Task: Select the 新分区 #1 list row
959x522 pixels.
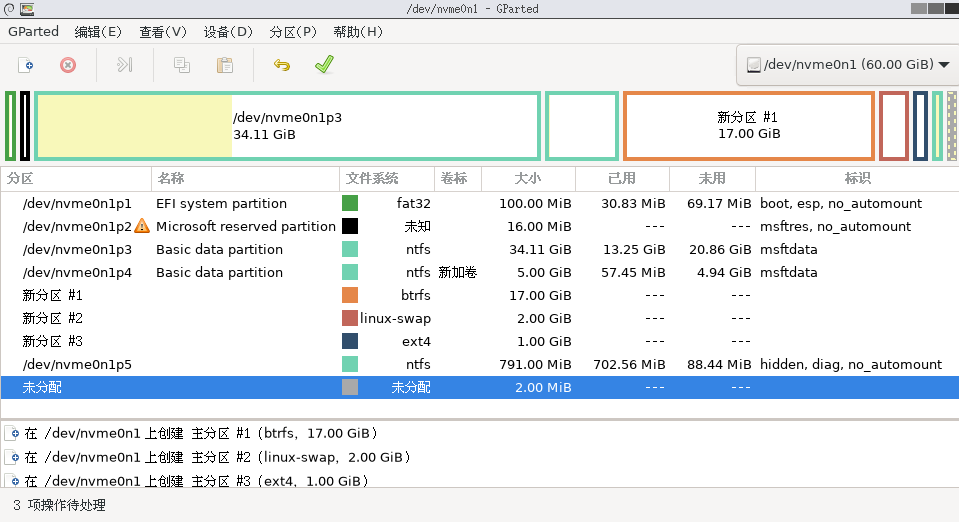Action: coord(480,295)
